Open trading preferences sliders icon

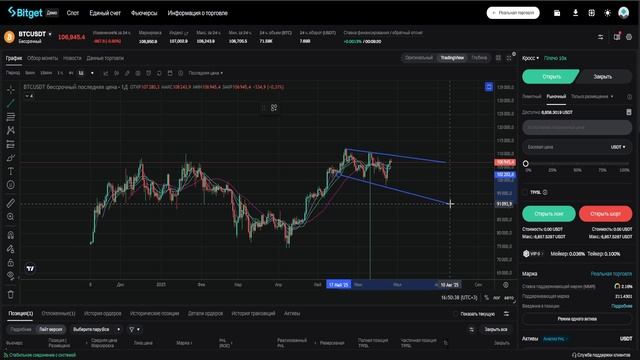[x=600, y=37]
